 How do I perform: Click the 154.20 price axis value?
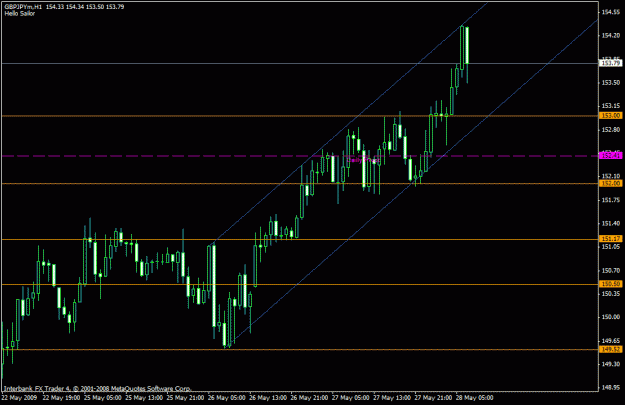point(611,35)
